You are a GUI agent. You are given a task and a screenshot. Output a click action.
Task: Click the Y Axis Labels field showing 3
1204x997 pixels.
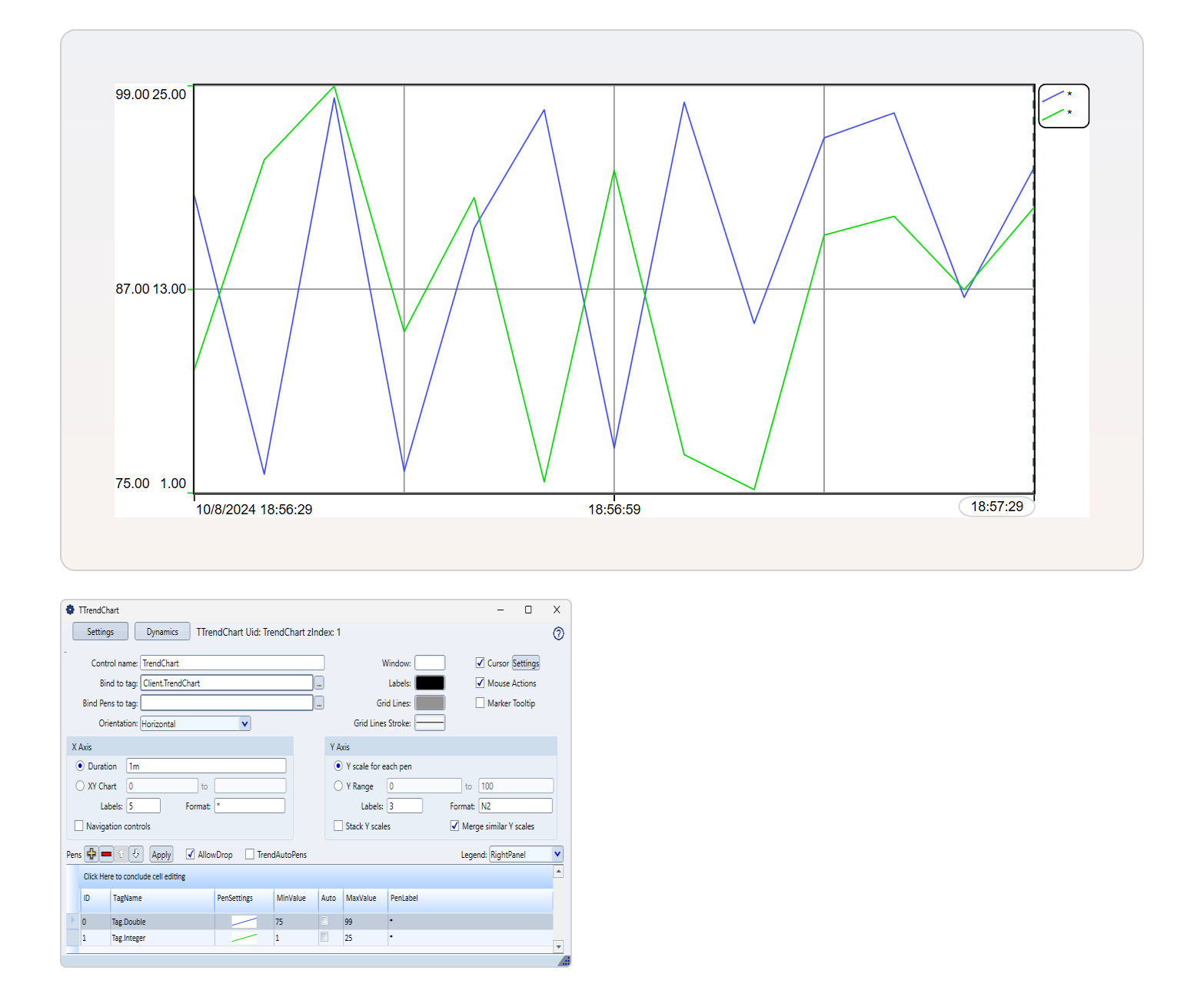405,806
